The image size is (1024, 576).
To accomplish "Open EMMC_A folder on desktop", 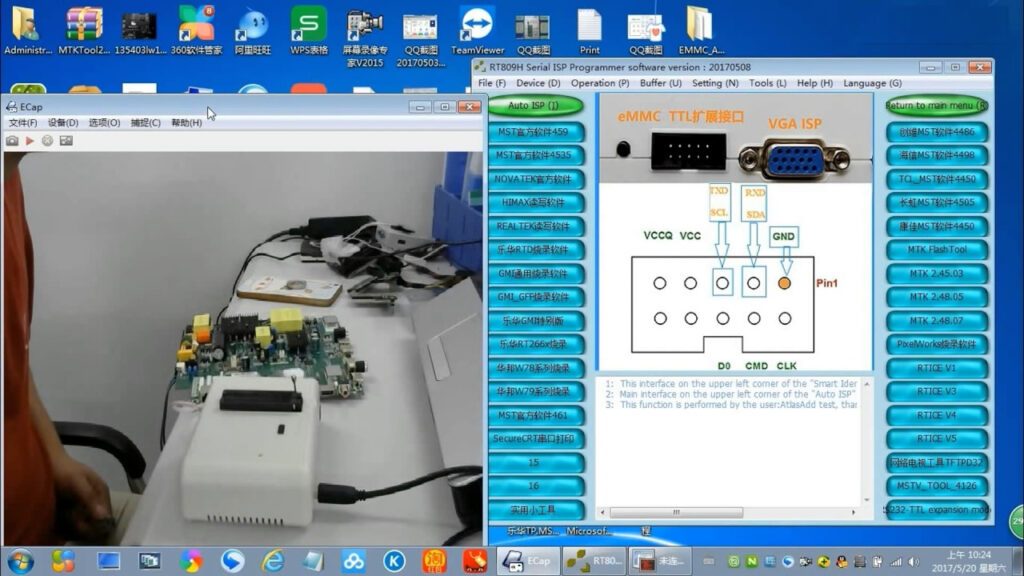I will click(x=701, y=30).
